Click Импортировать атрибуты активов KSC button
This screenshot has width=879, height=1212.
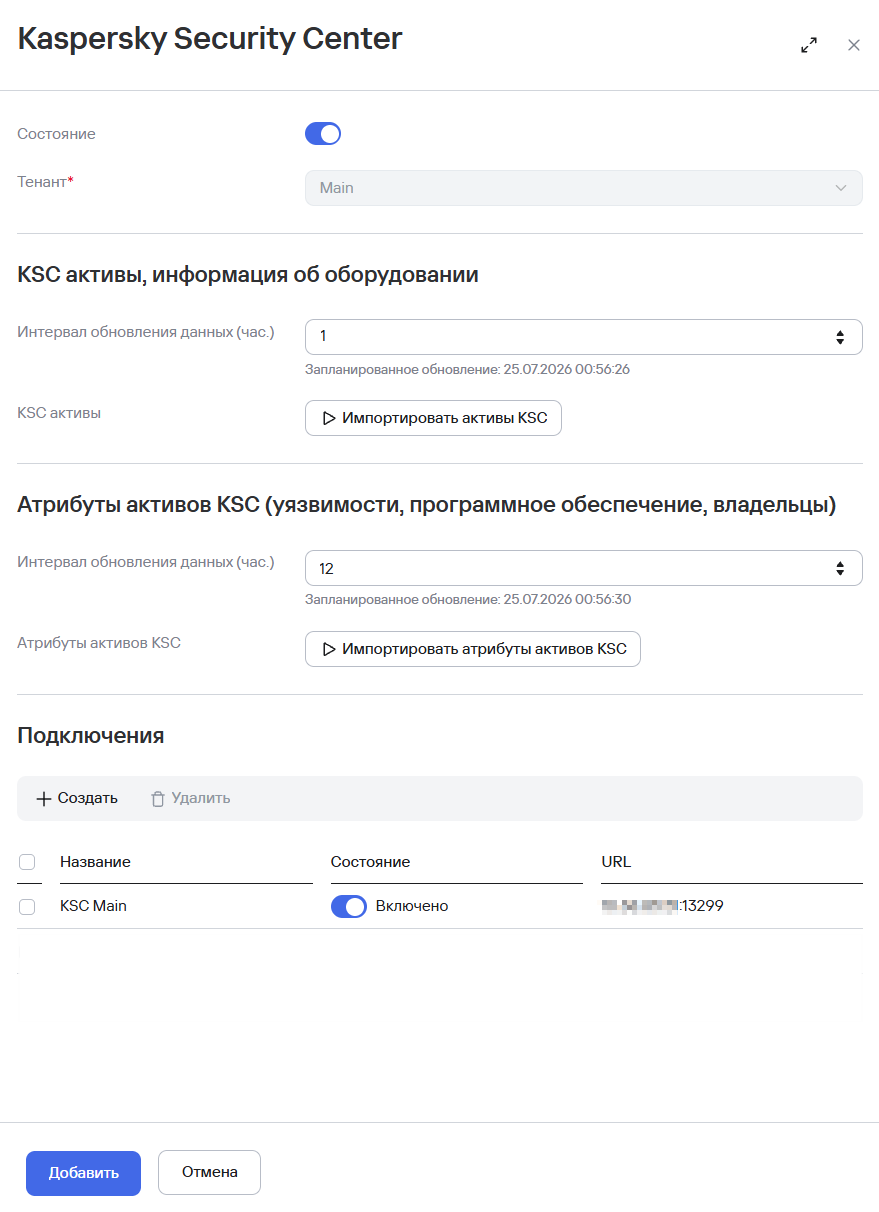(472, 649)
